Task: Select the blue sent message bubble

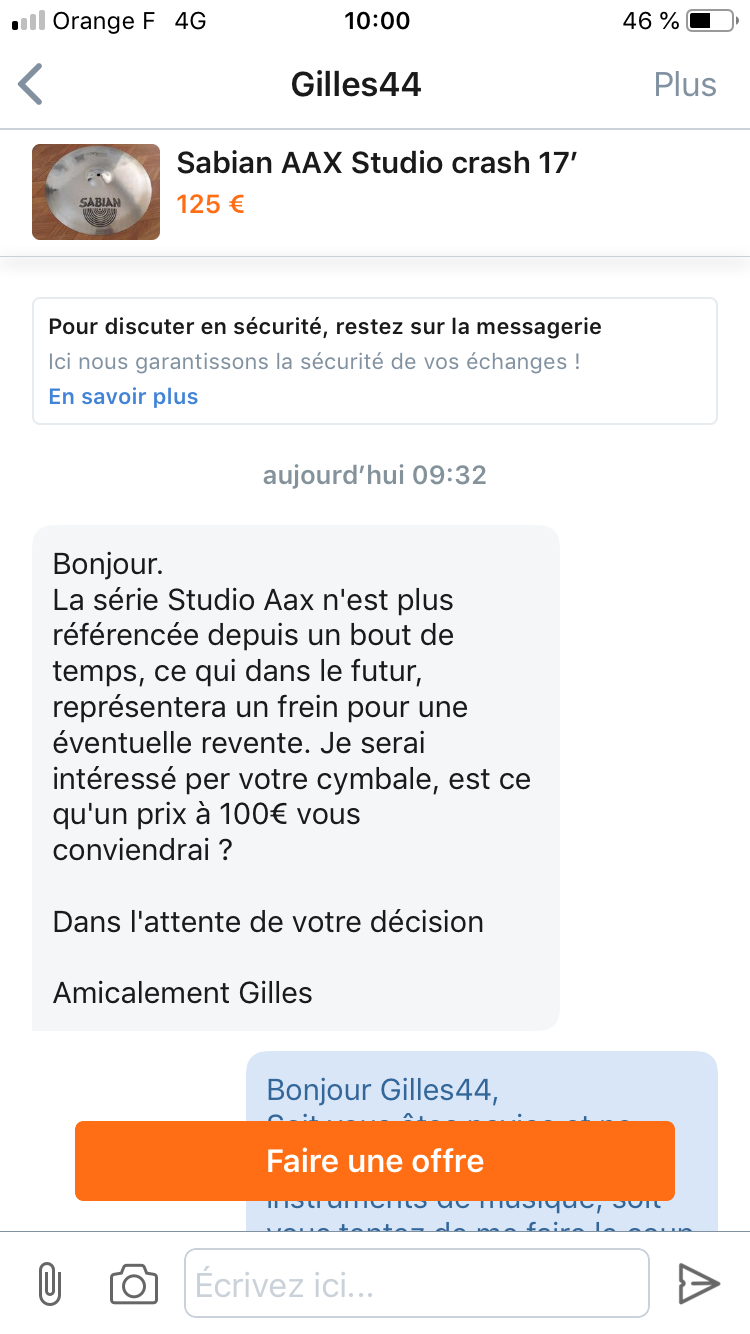Action: click(482, 1141)
